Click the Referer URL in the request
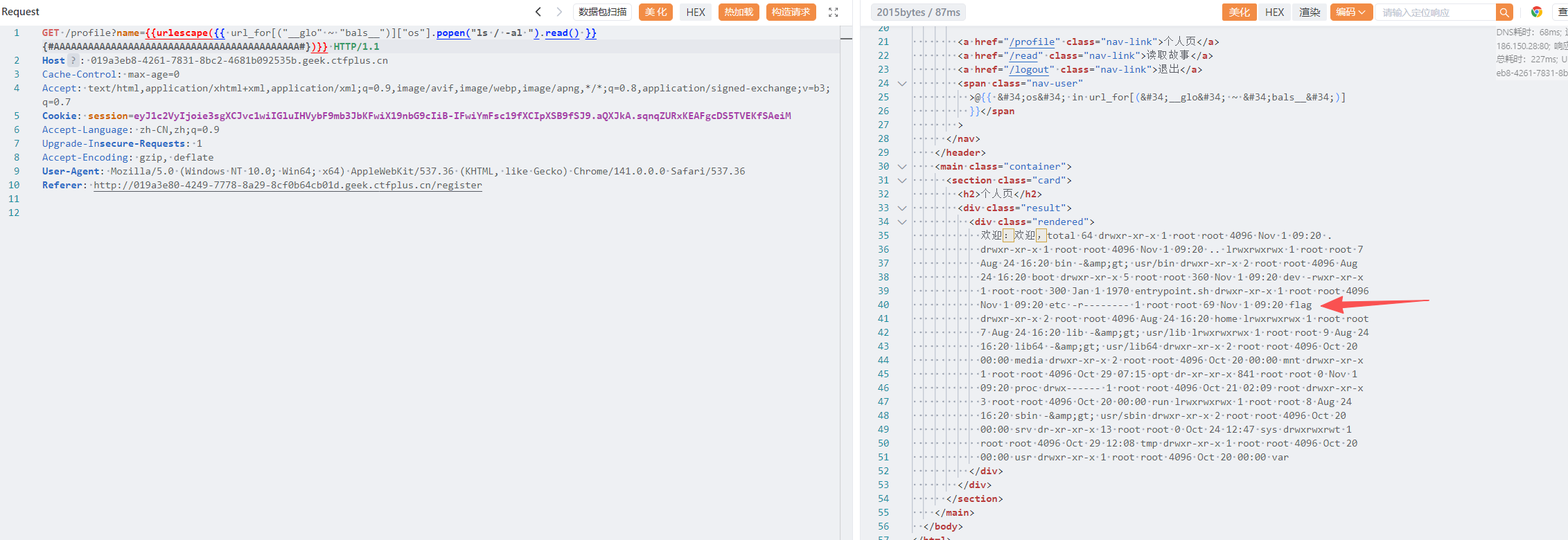This screenshot has height=540, width=1568. pos(288,185)
